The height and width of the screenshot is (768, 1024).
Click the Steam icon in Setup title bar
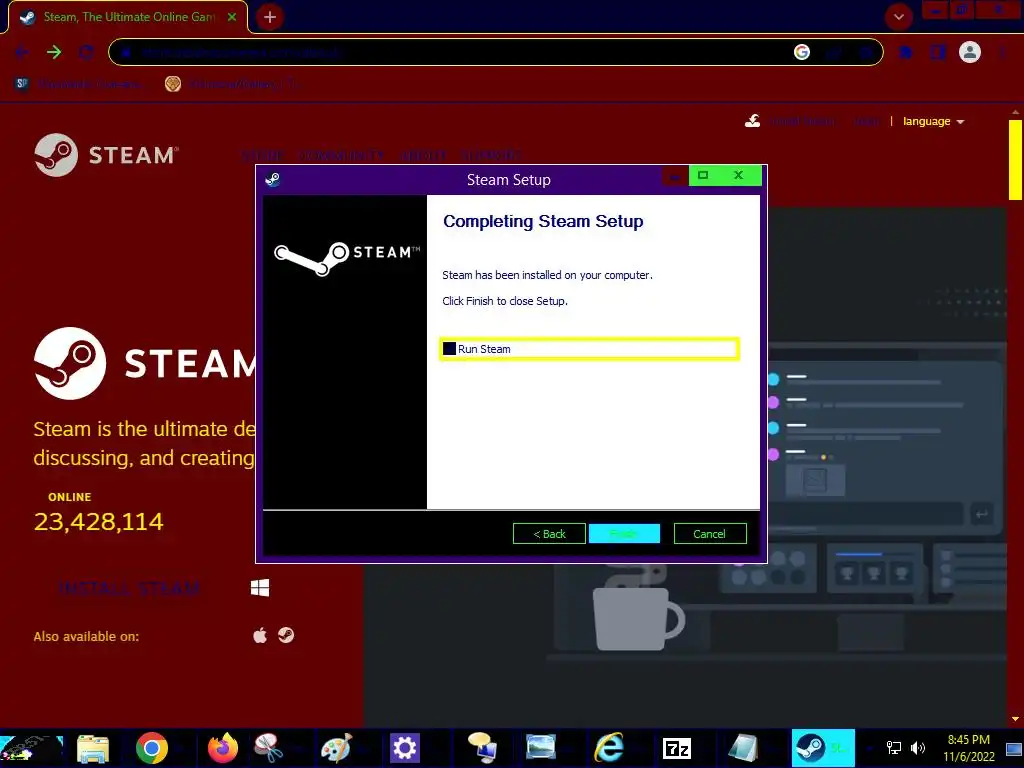pyautogui.click(x=273, y=180)
